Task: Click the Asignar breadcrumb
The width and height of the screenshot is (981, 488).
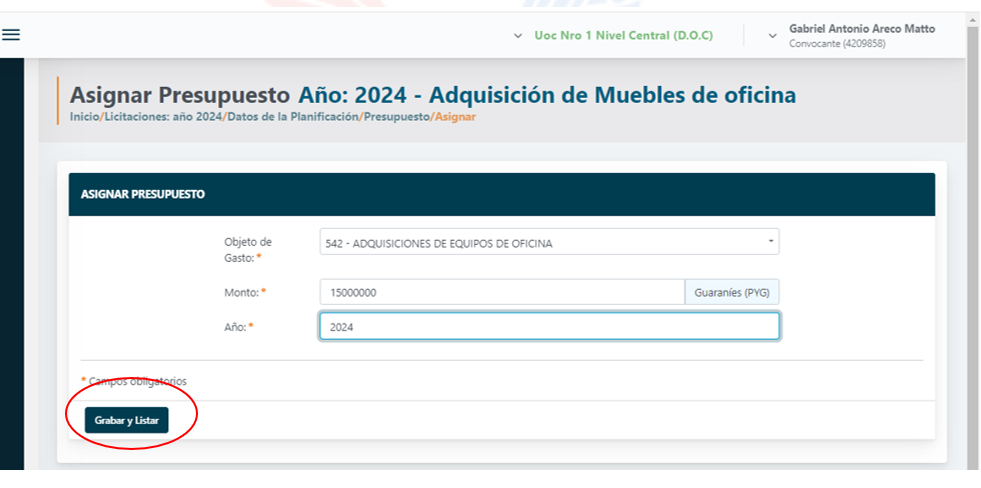Action: pyautogui.click(x=455, y=117)
